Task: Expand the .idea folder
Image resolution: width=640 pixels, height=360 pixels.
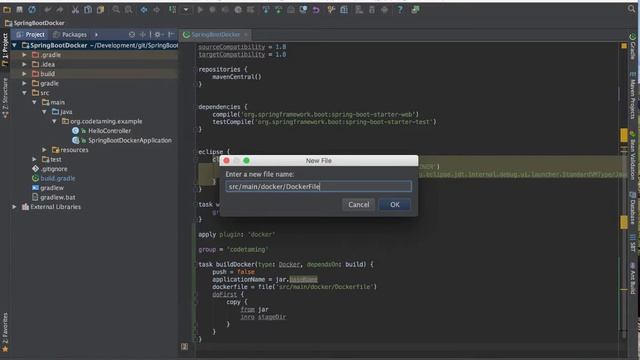Action: click(24, 64)
